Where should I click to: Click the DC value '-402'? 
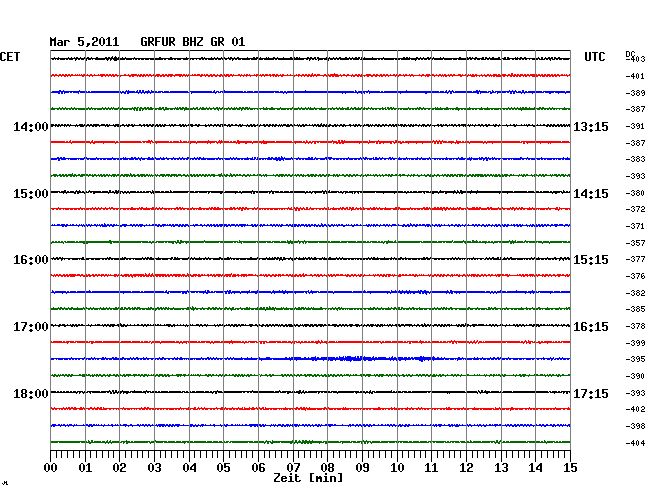tap(635, 409)
